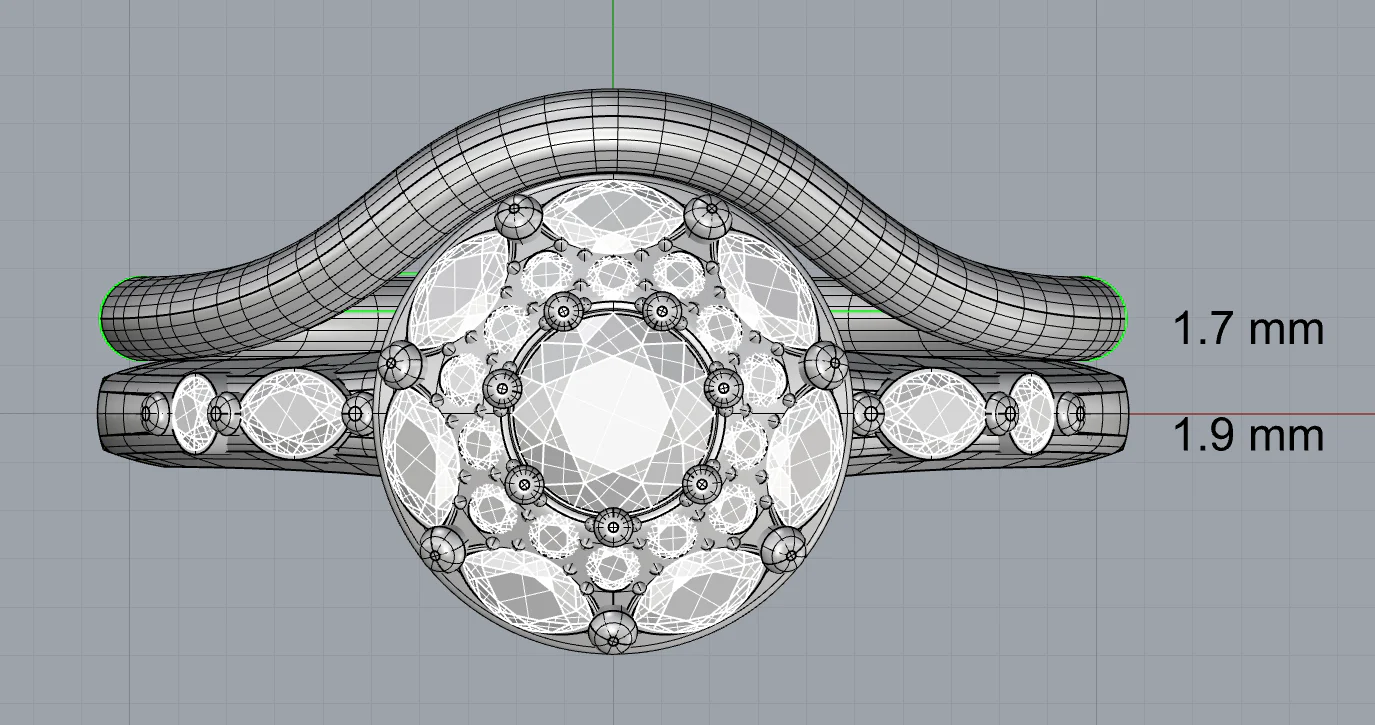Image resolution: width=1375 pixels, height=725 pixels.
Task: Select the "1.9 mm" dimension text
Action: [x=1248, y=435]
